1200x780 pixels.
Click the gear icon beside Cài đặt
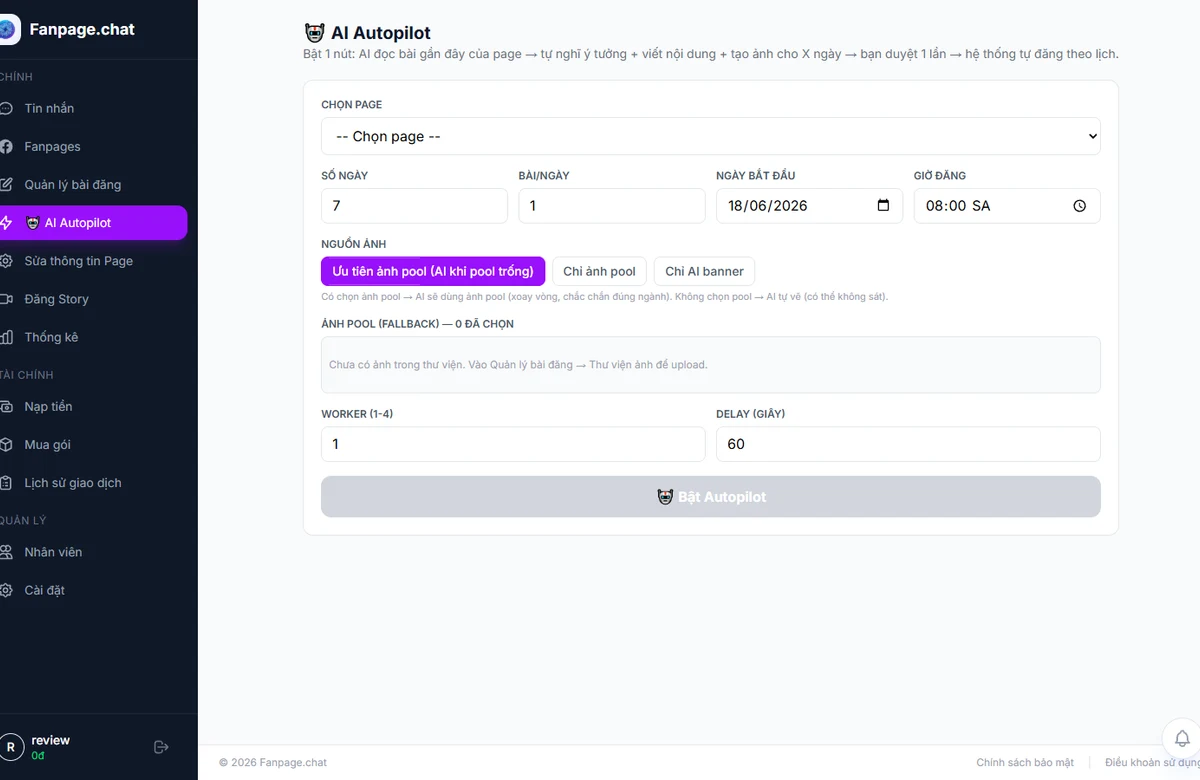click(6, 590)
